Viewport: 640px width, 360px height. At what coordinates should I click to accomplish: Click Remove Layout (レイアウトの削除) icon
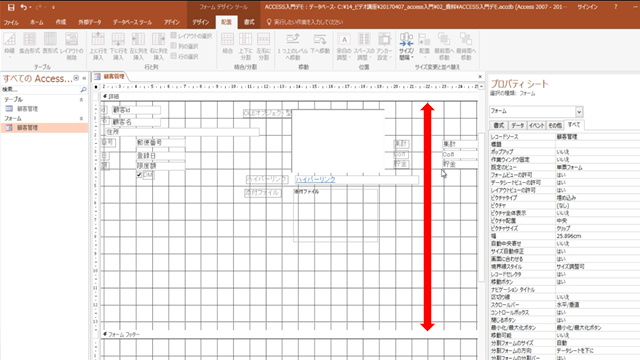click(71, 46)
